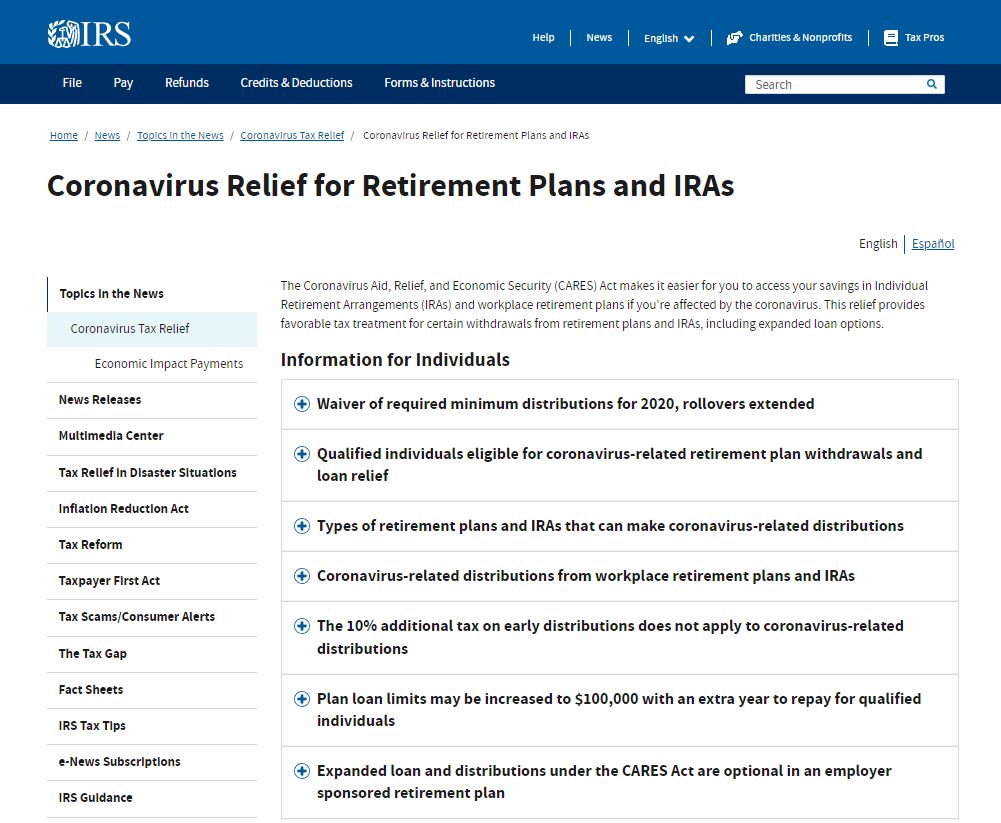
Task: Open the Refunds menu
Action: tap(187, 83)
